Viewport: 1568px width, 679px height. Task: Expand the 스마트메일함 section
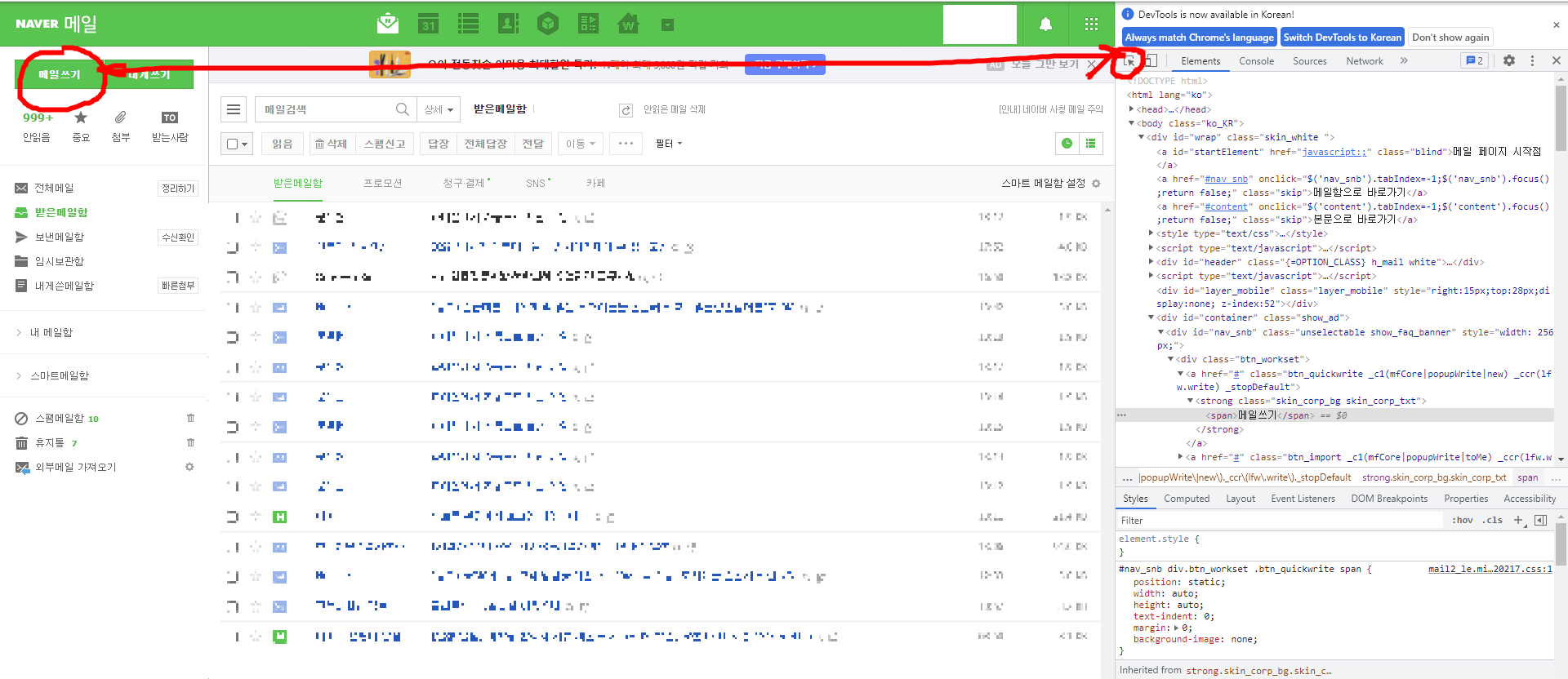point(19,375)
